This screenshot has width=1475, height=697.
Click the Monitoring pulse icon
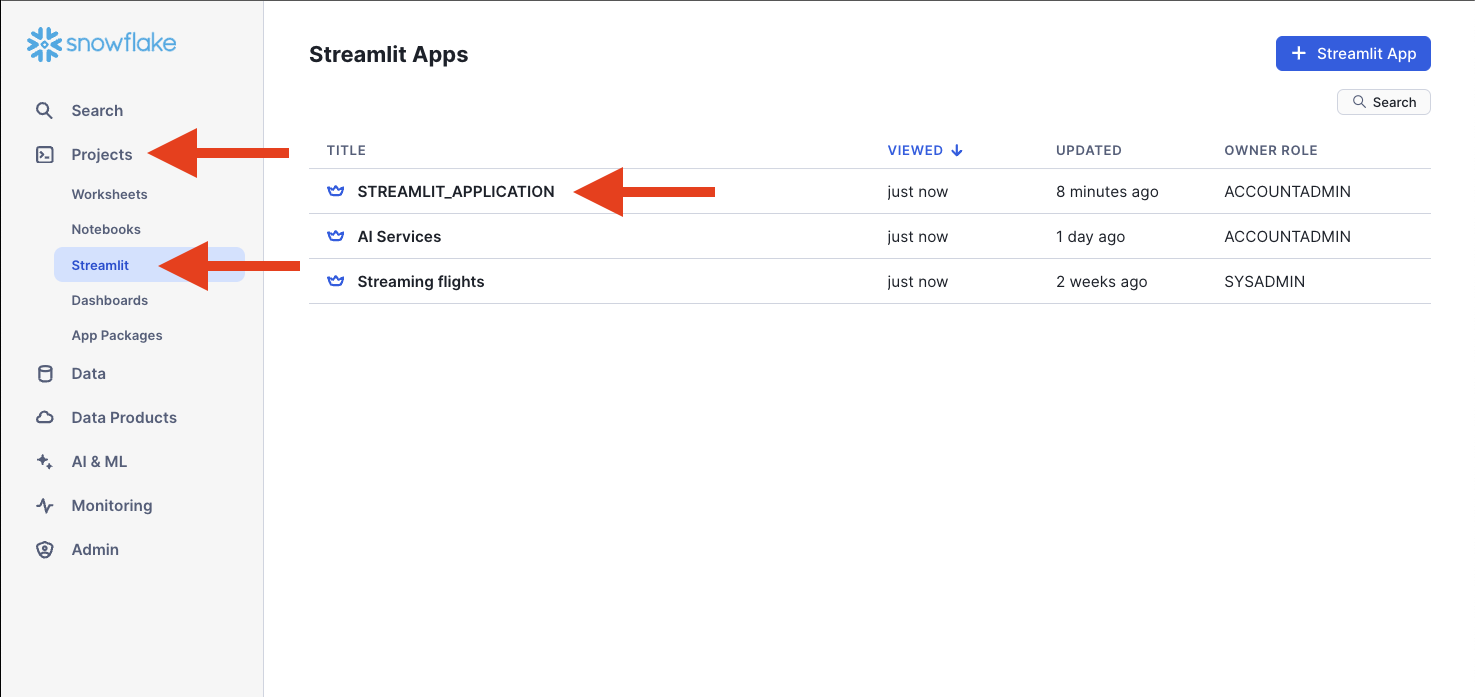44,506
